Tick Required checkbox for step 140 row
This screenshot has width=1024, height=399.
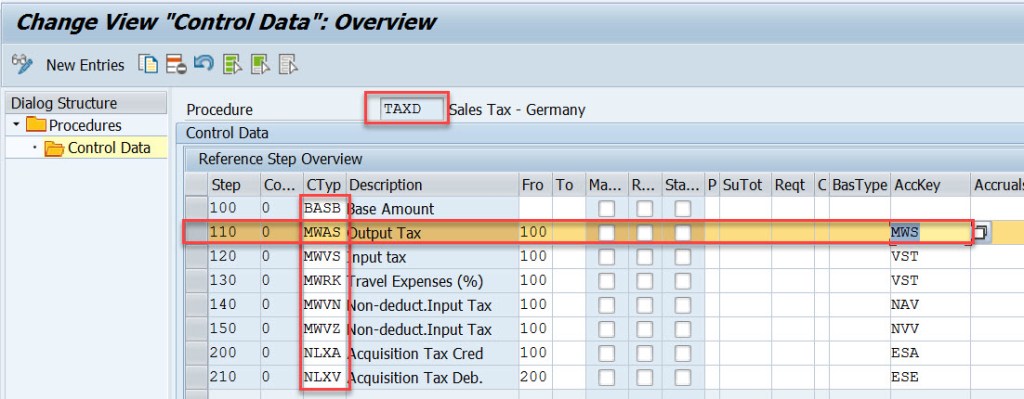coord(645,305)
